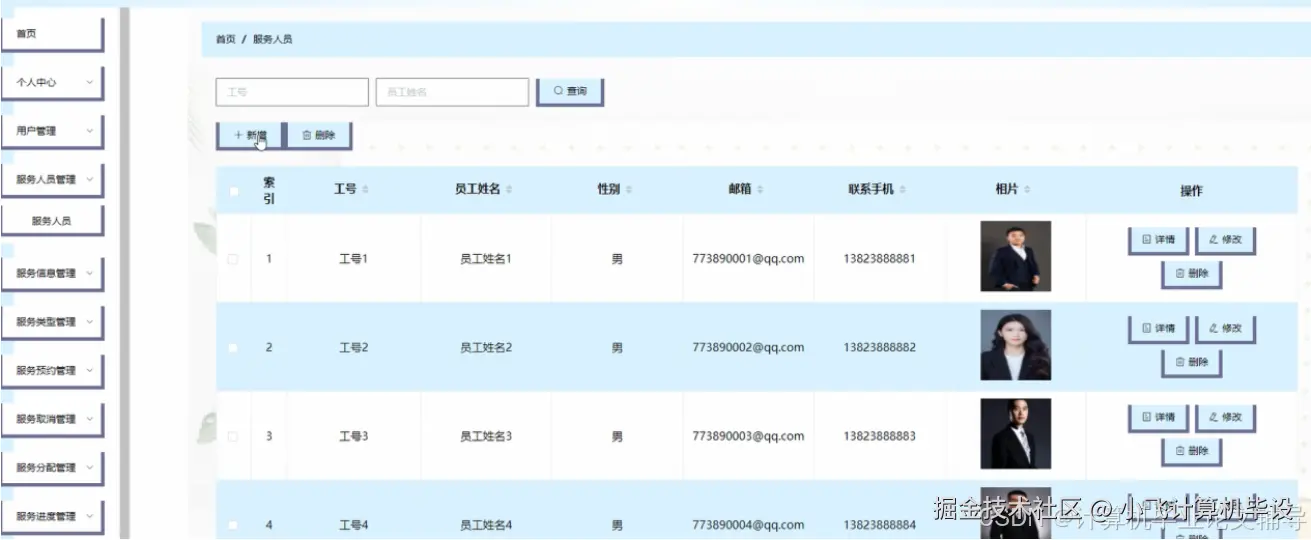
Task: Click phone number 13823888882
Action: click(x=879, y=348)
